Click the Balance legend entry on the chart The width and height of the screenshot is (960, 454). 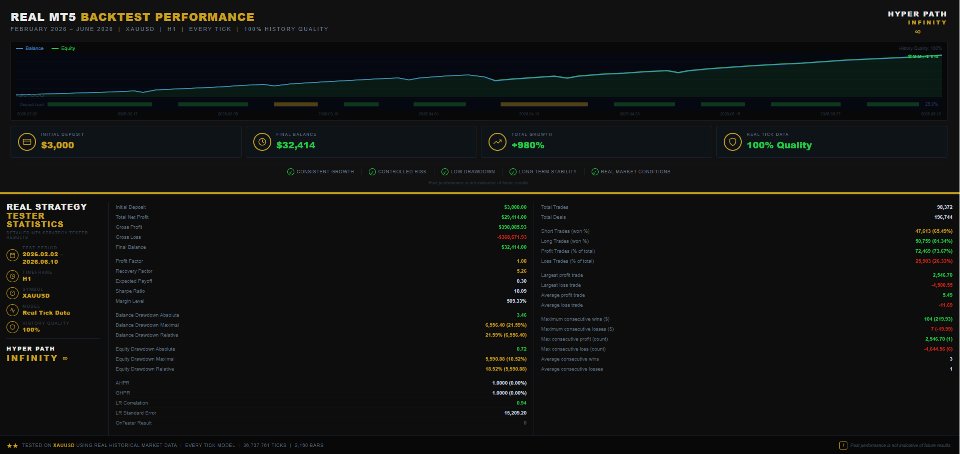click(30, 48)
